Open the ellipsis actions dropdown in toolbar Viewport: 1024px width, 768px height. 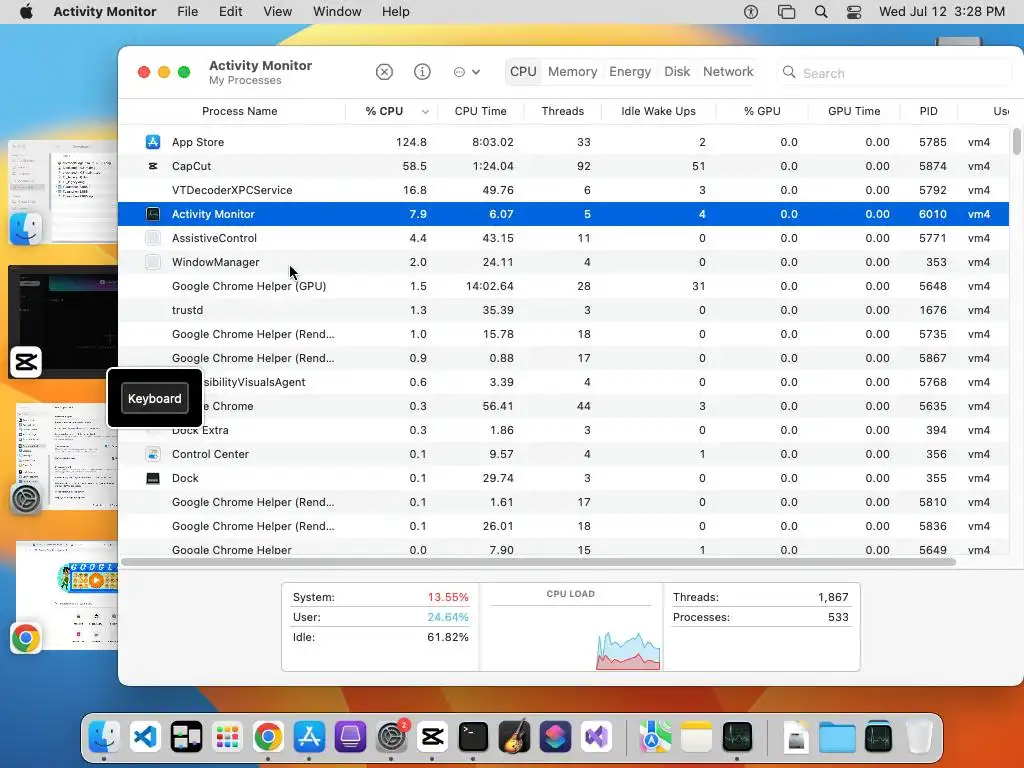click(x=466, y=72)
